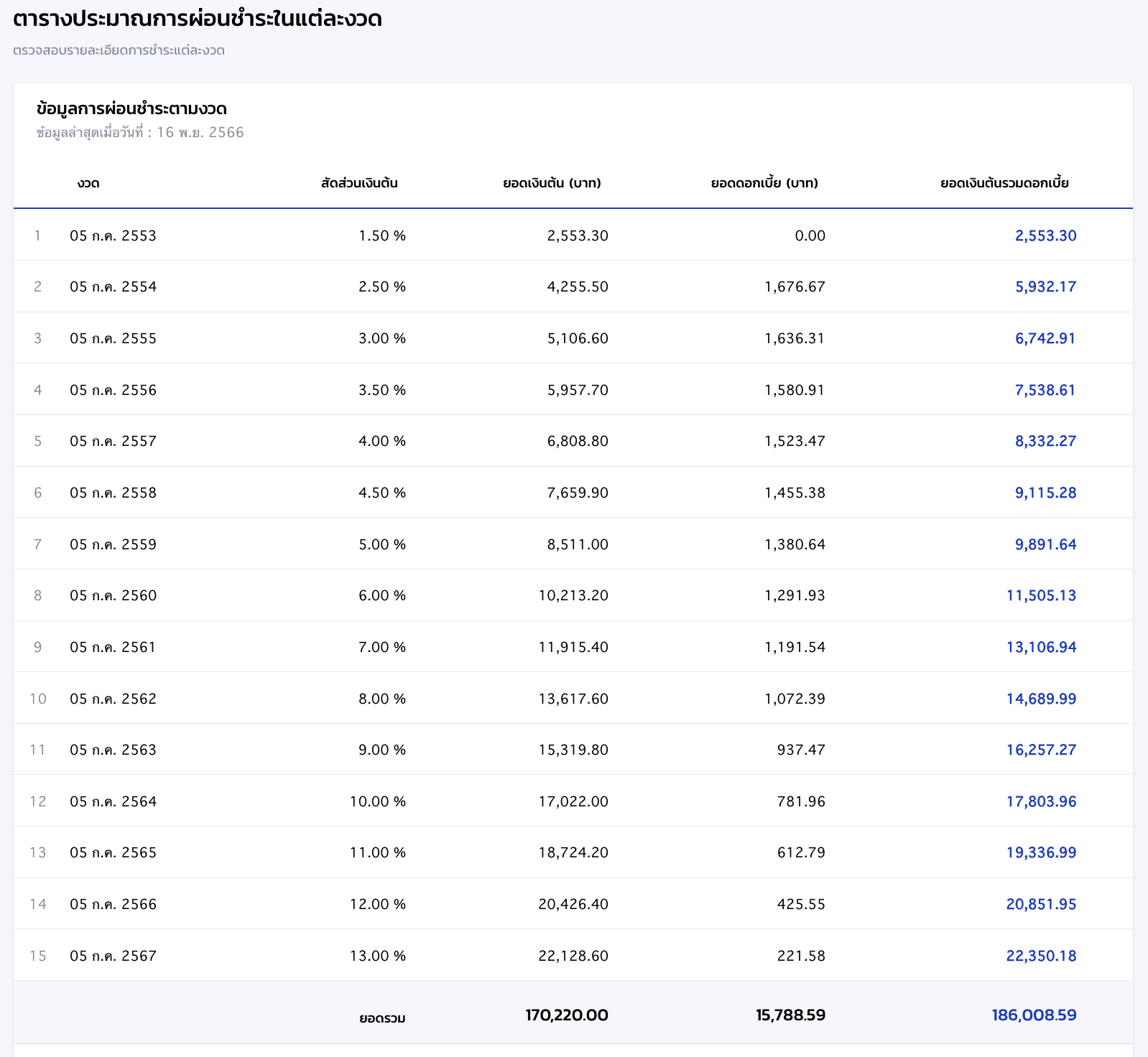The height and width of the screenshot is (1057, 1148).
Task: Open the 8,332.27 total amount link
Action: pos(1045,441)
